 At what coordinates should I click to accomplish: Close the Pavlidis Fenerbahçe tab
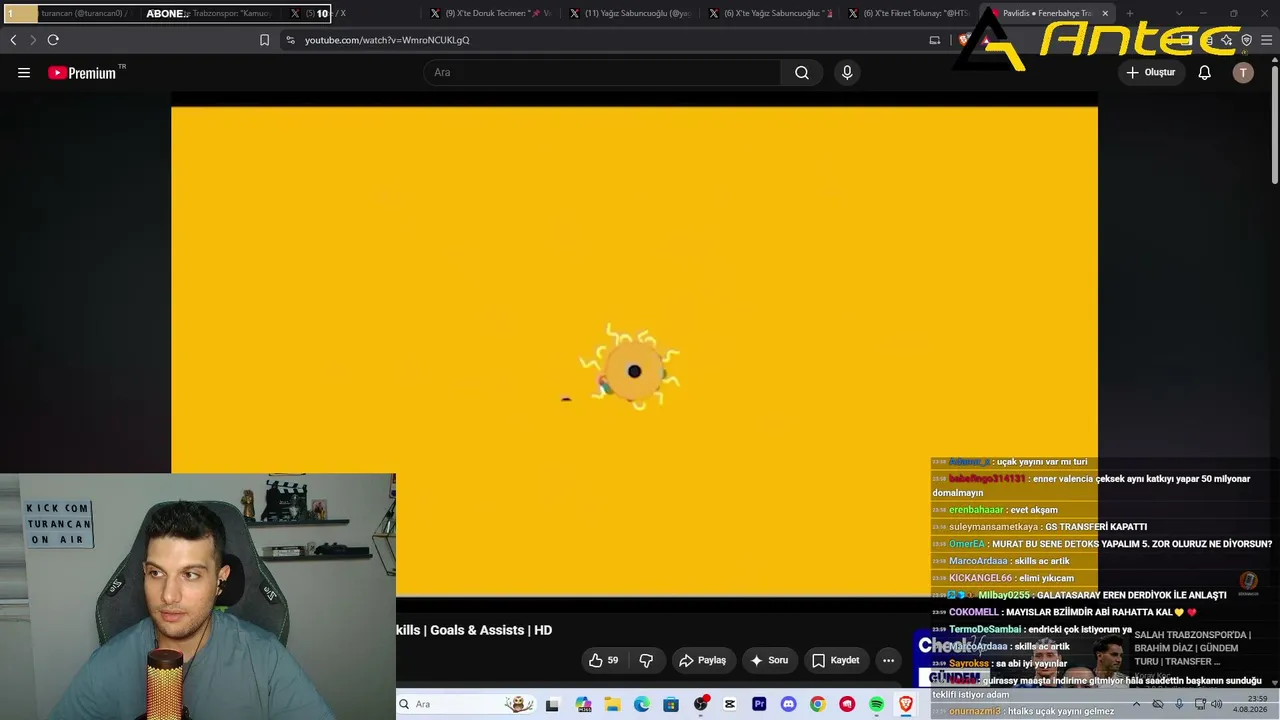point(1105,14)
